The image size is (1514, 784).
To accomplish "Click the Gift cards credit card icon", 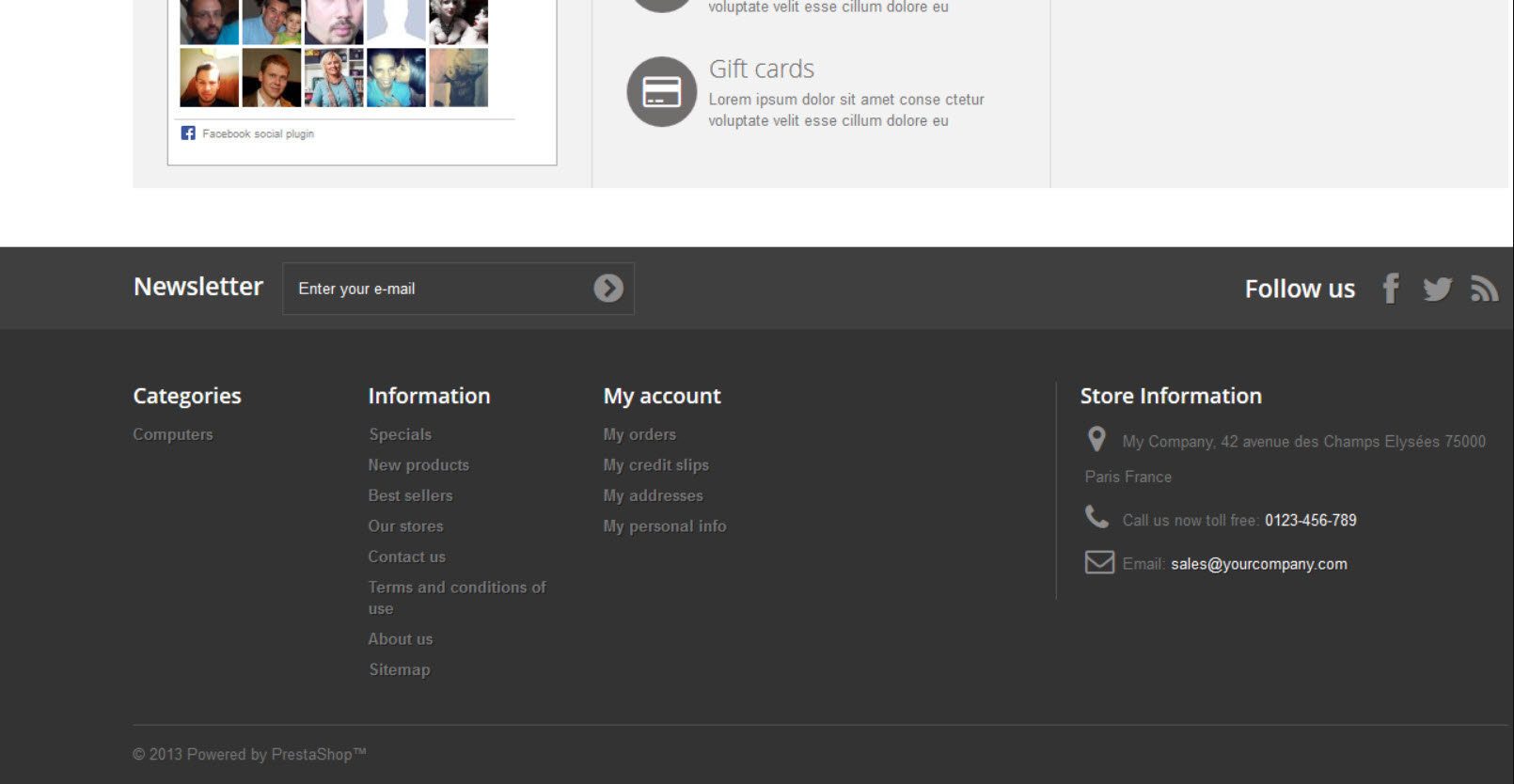I will (x=661, y=91).
